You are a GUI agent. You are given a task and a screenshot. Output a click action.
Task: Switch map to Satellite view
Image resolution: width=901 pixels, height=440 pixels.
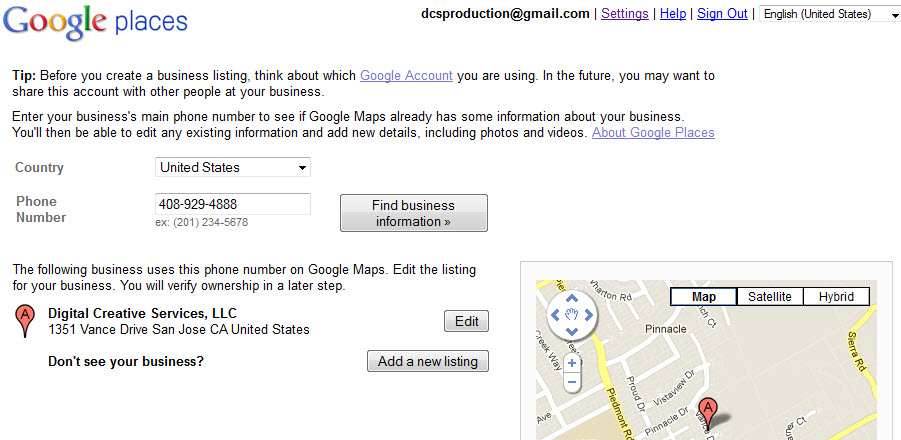[769, 297]
